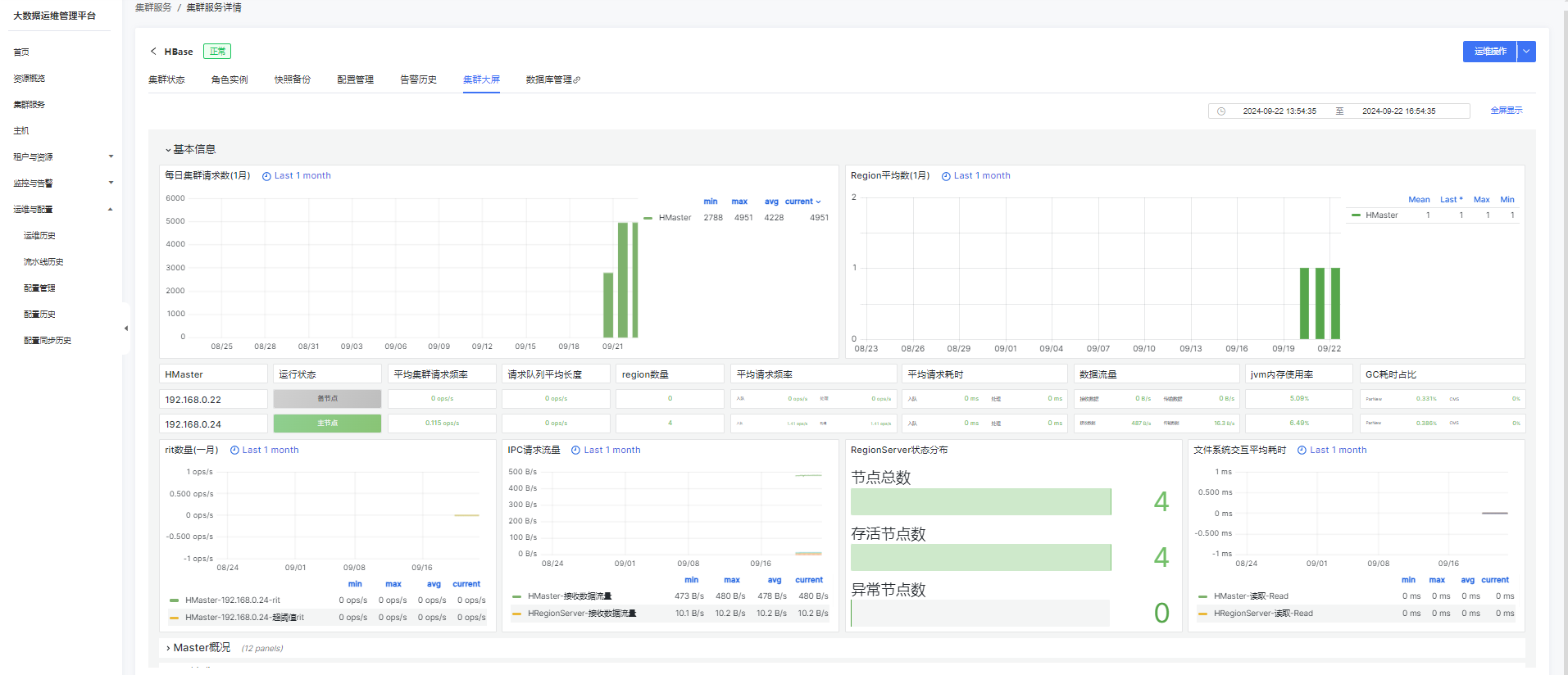
Task: Collapse the 基本信息 section
Action: tap(168, 150)
